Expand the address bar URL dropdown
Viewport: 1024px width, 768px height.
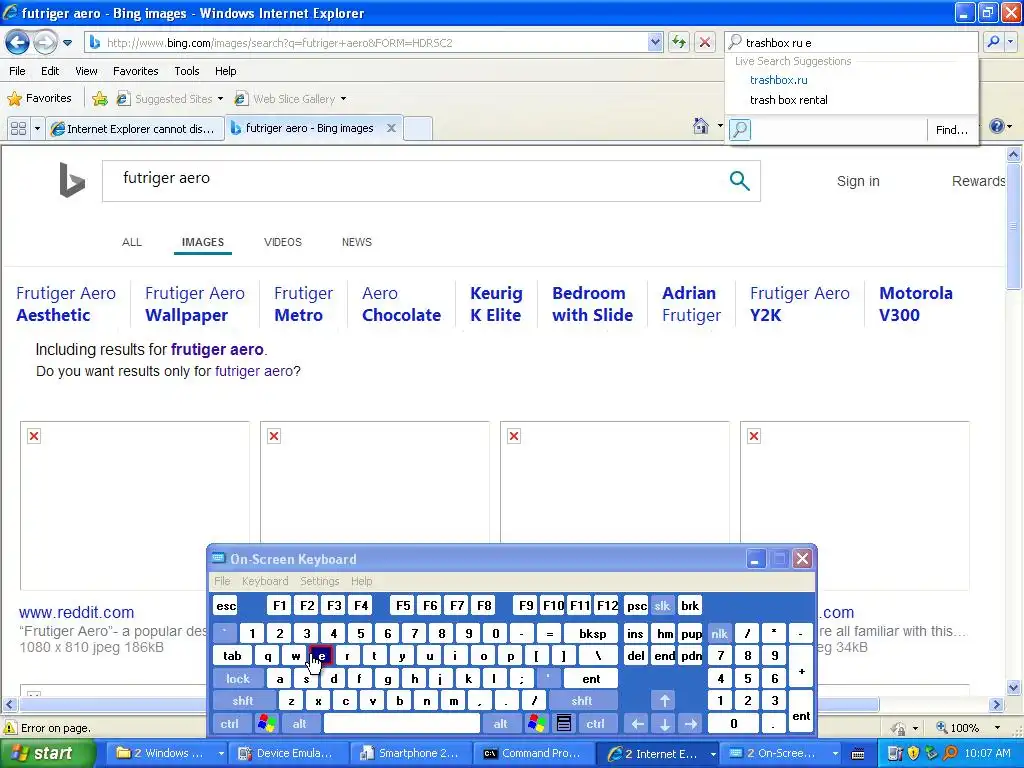(655, 42)
